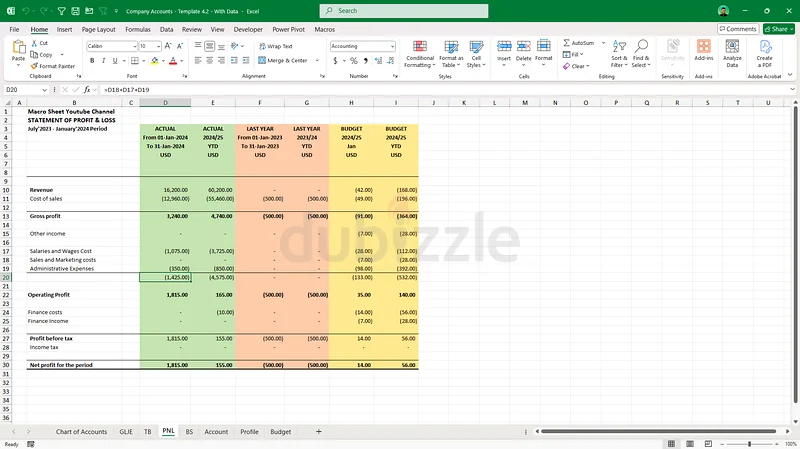Viewport: 800px width, 449px height.
Task: Switch to Page Layout view
Action: pyautogui.click(x=690, y=444)
